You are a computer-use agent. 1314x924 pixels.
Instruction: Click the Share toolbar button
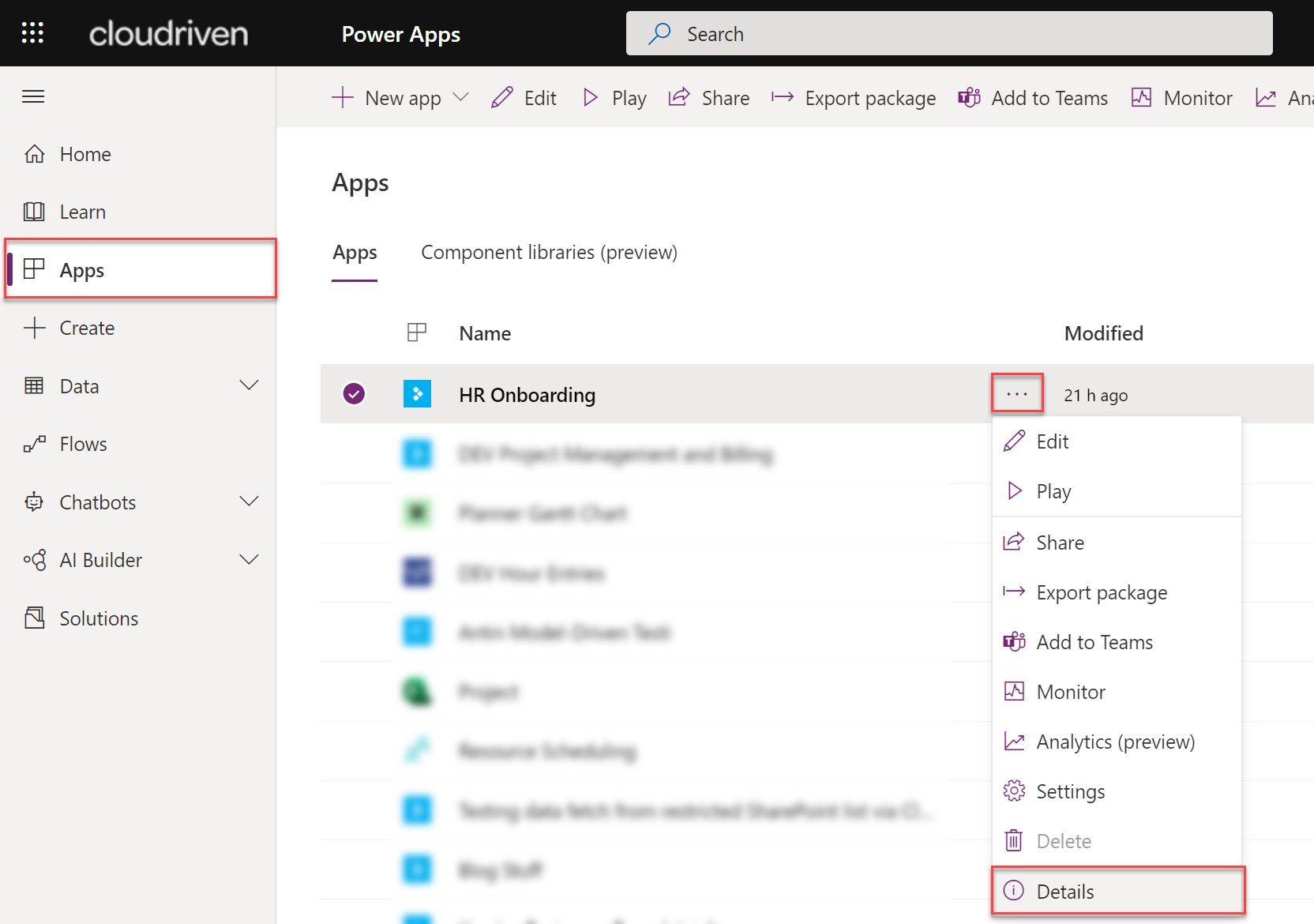(709, 98)
